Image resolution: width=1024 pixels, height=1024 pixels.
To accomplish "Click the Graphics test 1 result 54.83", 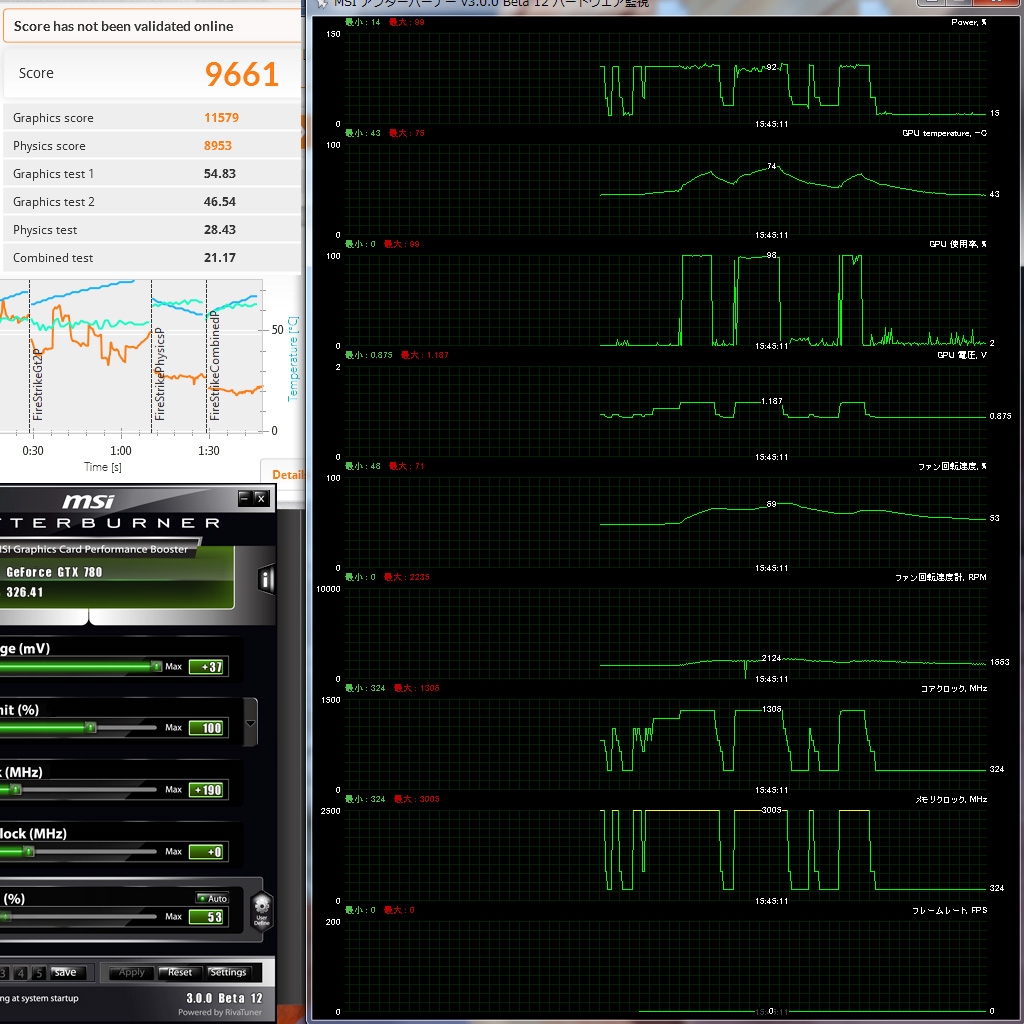I will (x=219, y=174).
